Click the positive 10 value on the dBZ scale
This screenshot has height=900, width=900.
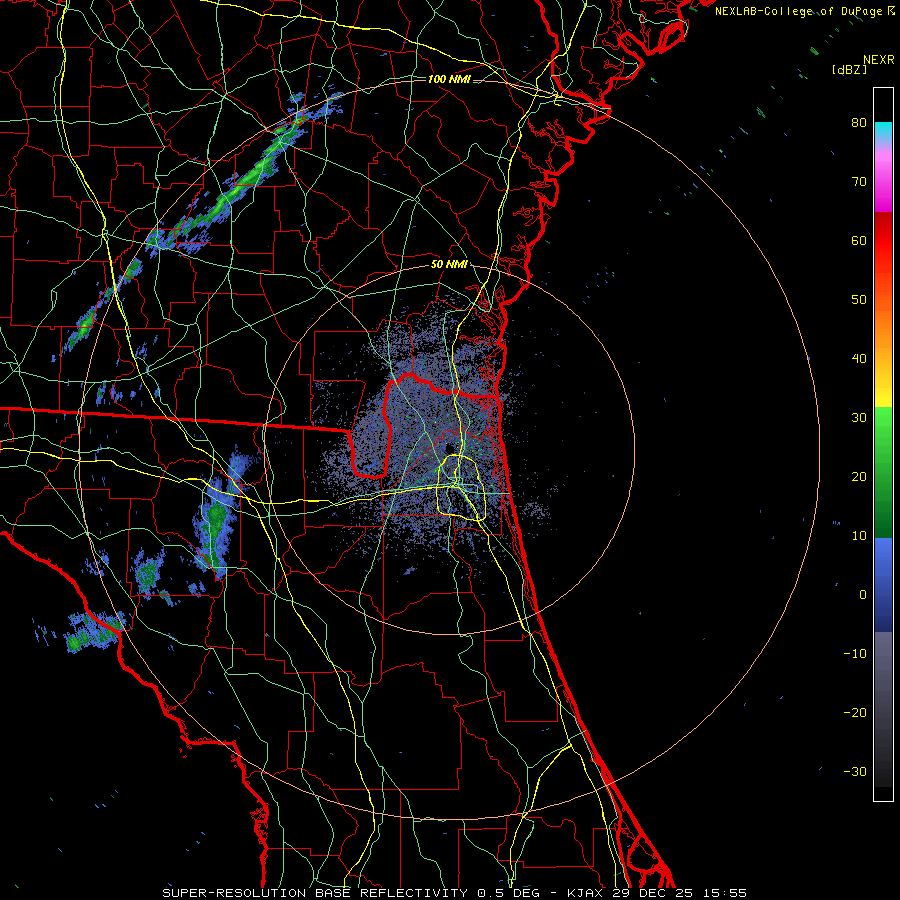coord(859,536)
